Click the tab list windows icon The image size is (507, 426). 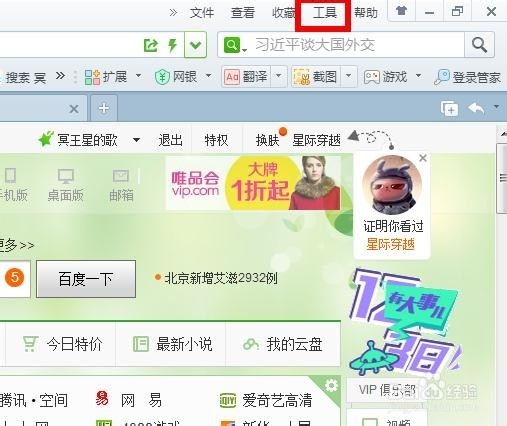[x=449, y=108]
